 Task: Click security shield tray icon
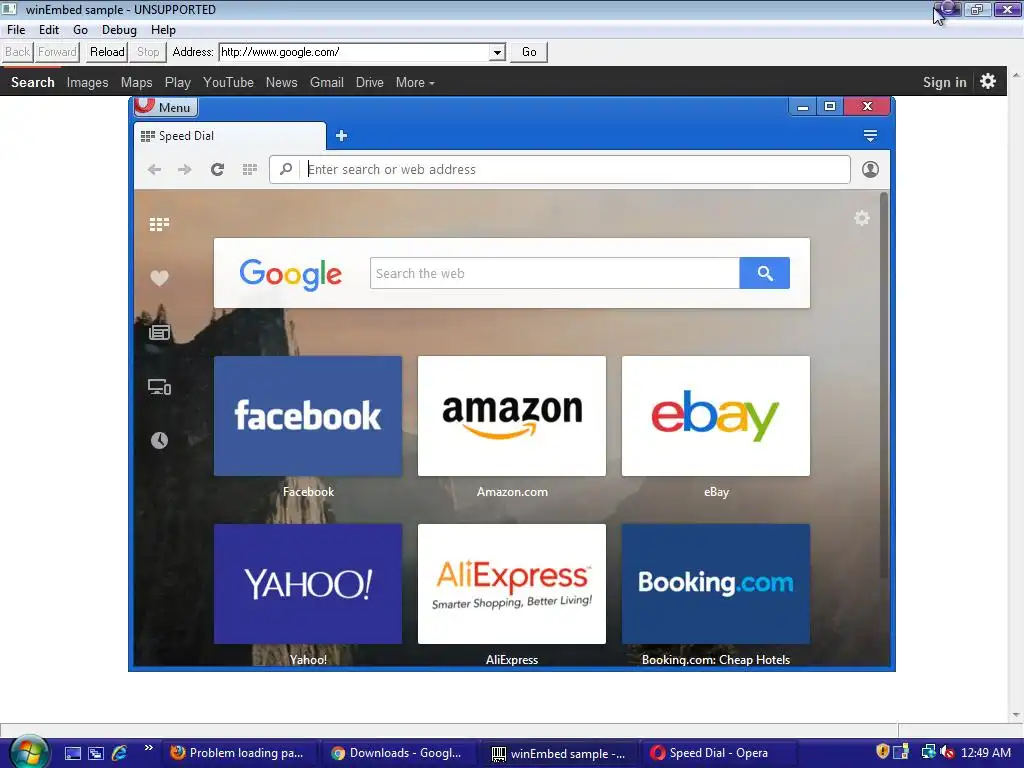[882, 752]
